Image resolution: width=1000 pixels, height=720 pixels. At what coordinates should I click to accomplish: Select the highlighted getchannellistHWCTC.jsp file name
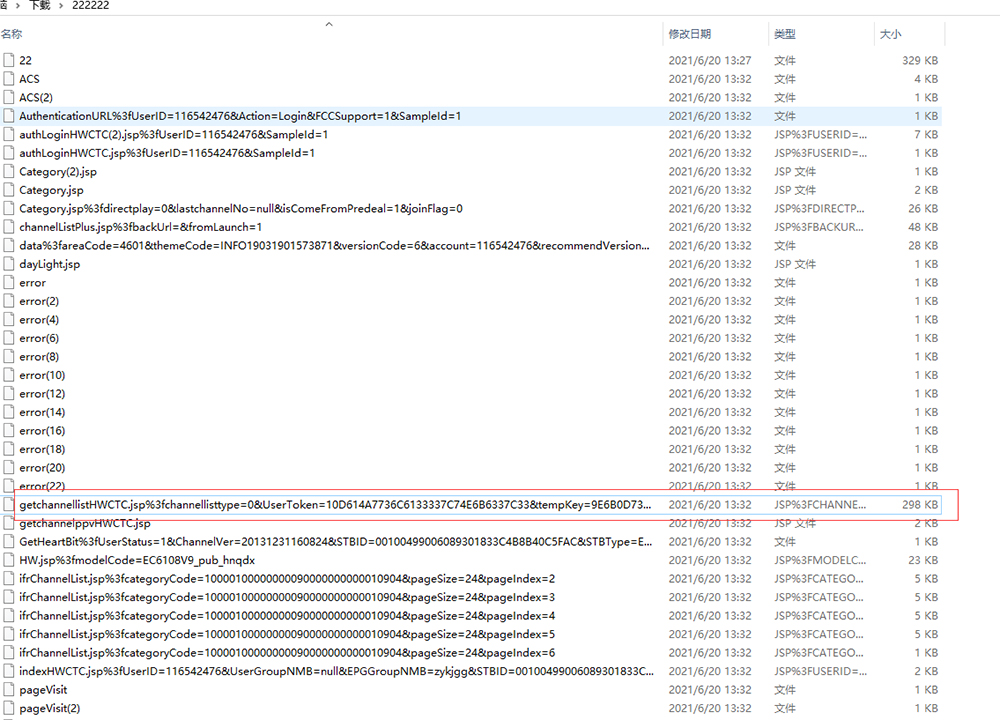(x=335, y=505)
